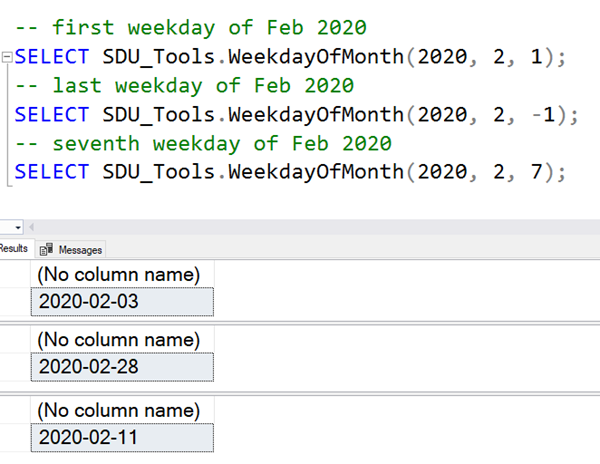
Task: Place cursor in 'last weekday of Feb 2020' comment
Action: pos(200,86)
